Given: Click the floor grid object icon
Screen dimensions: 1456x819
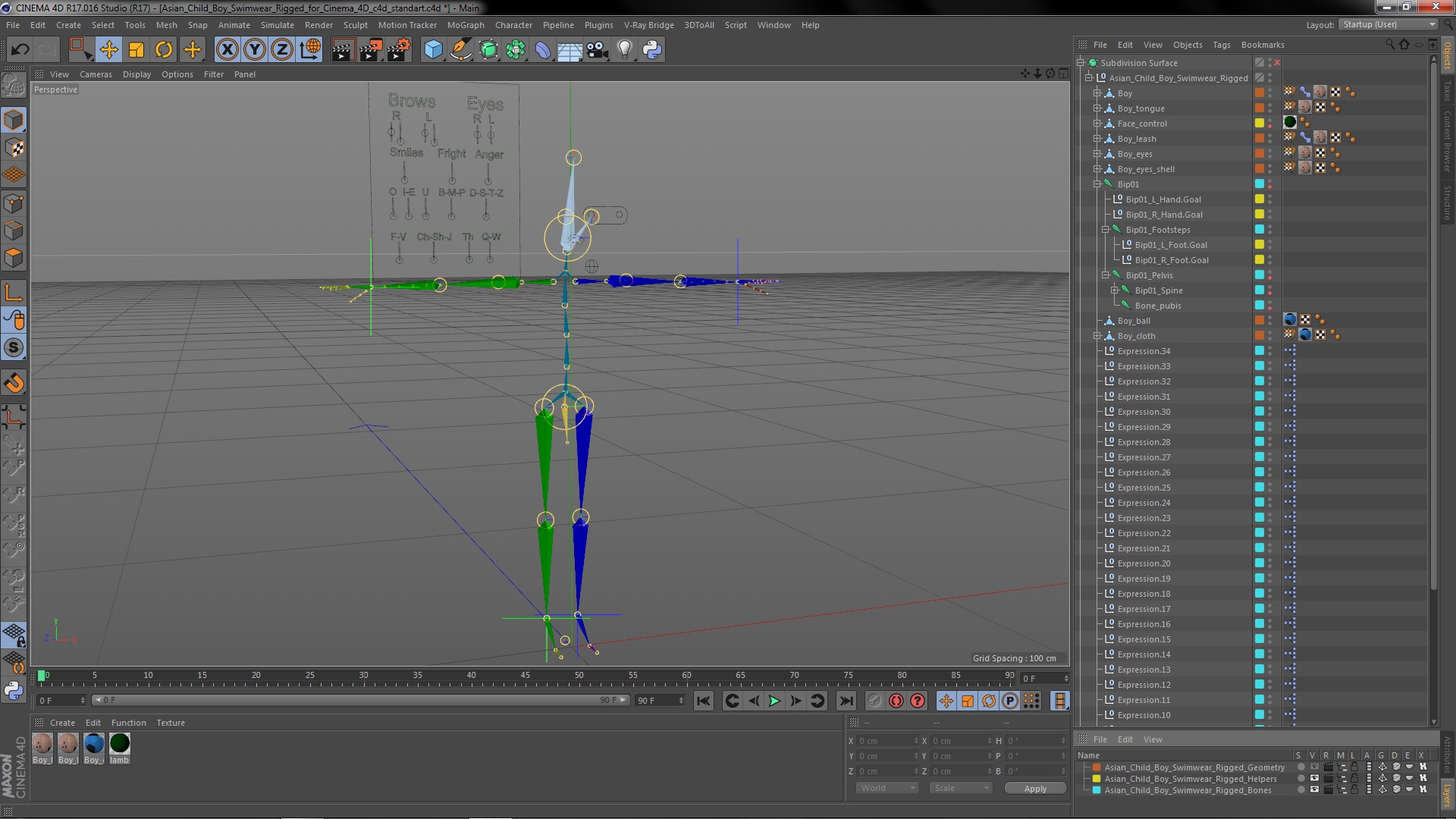Looking at the screenshot, I should (x=570, y=50).
